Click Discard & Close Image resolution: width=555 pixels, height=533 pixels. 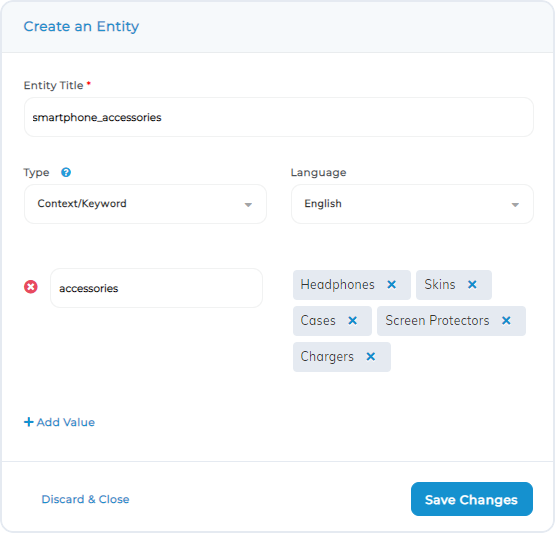(85, 499)
